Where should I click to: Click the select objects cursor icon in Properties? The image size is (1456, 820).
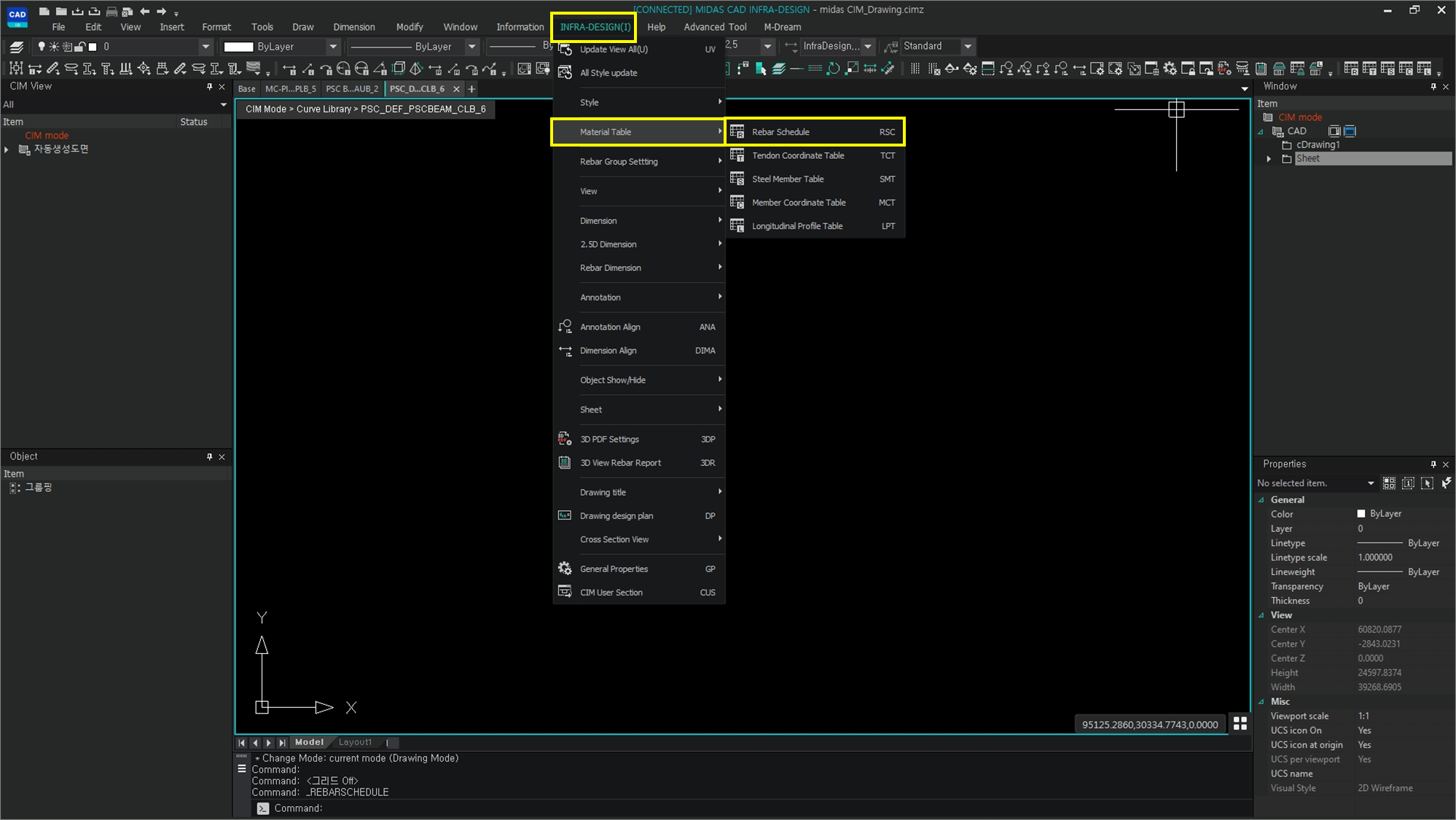tap(1427, 483)
